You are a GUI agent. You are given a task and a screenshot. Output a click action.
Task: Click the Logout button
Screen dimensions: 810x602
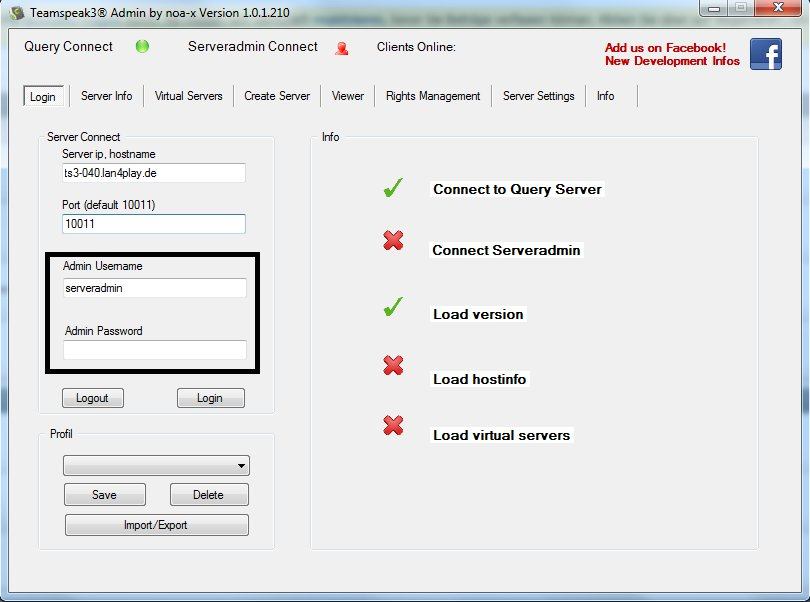93,398
